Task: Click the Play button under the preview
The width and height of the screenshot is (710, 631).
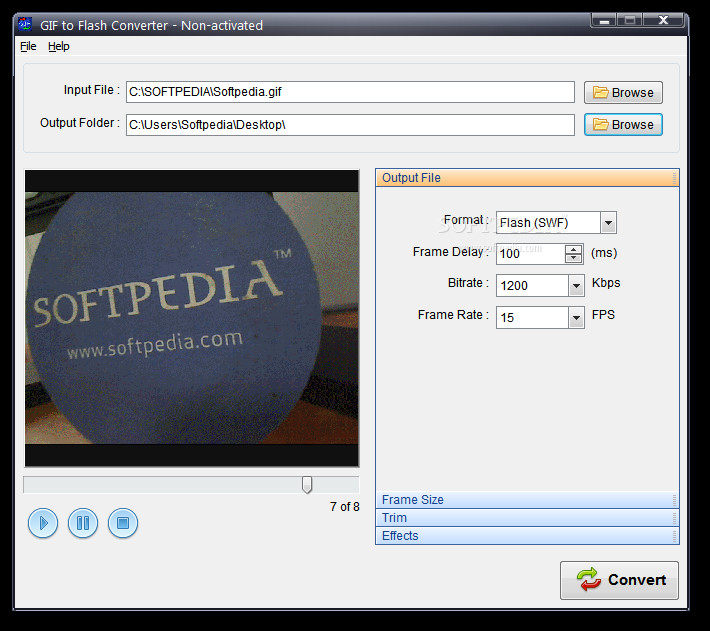Action: tap(43, 523)
